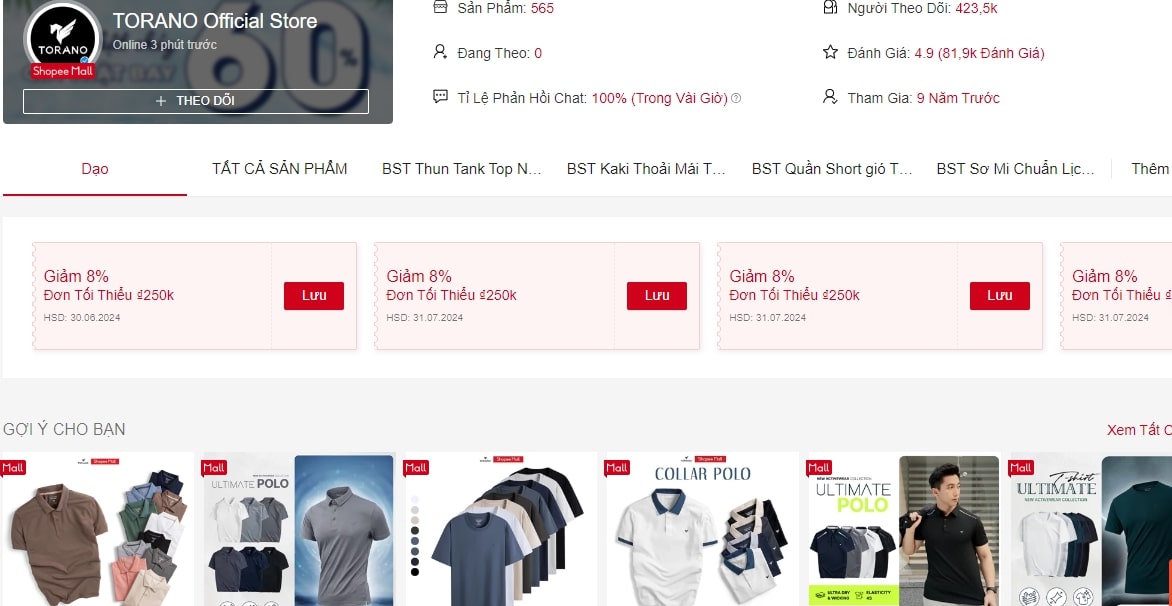
Task: Open the brown polo shirt product thumbnail
Action: [97, 529]
